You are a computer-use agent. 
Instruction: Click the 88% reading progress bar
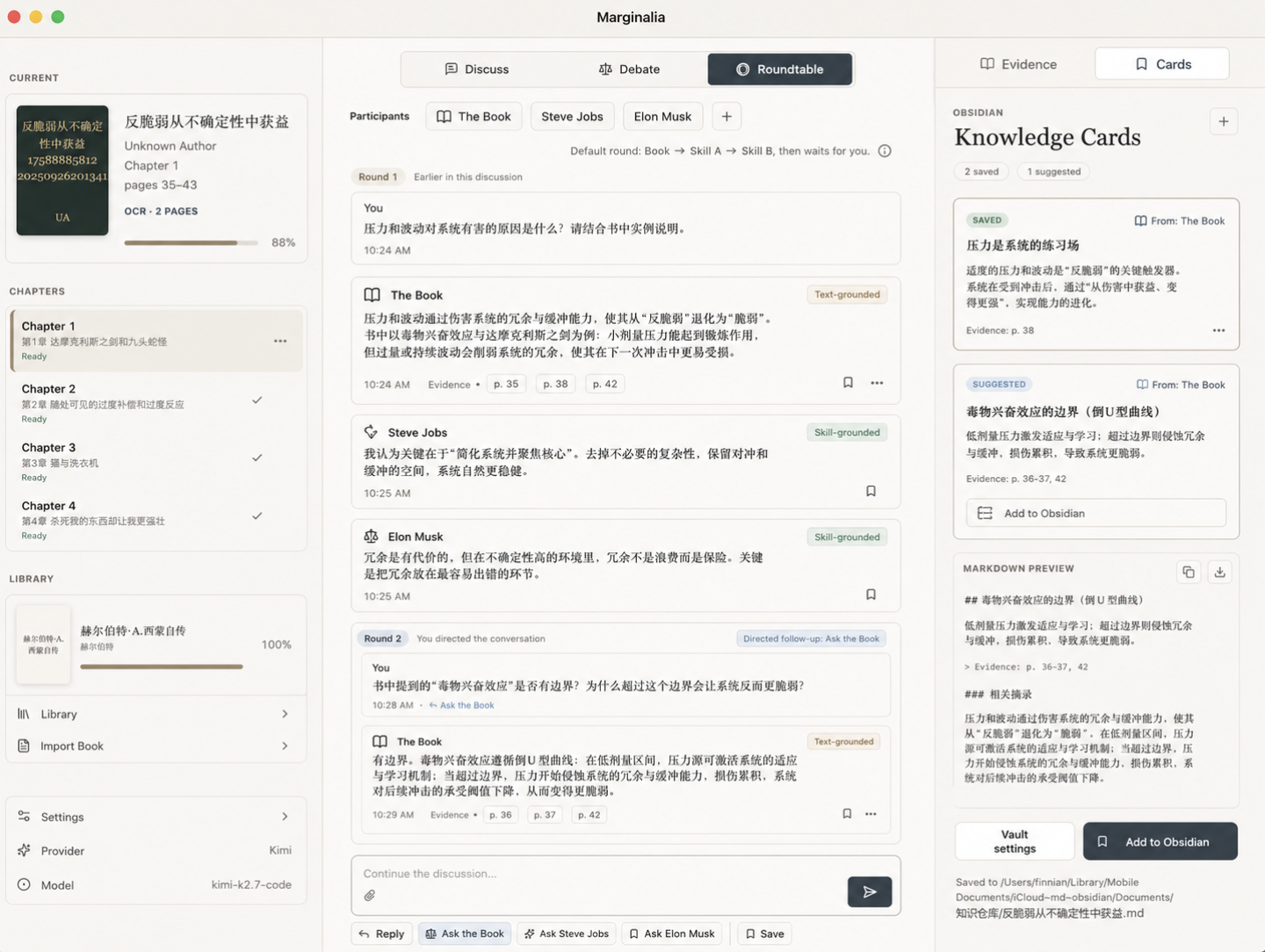(x=192, y=242)
